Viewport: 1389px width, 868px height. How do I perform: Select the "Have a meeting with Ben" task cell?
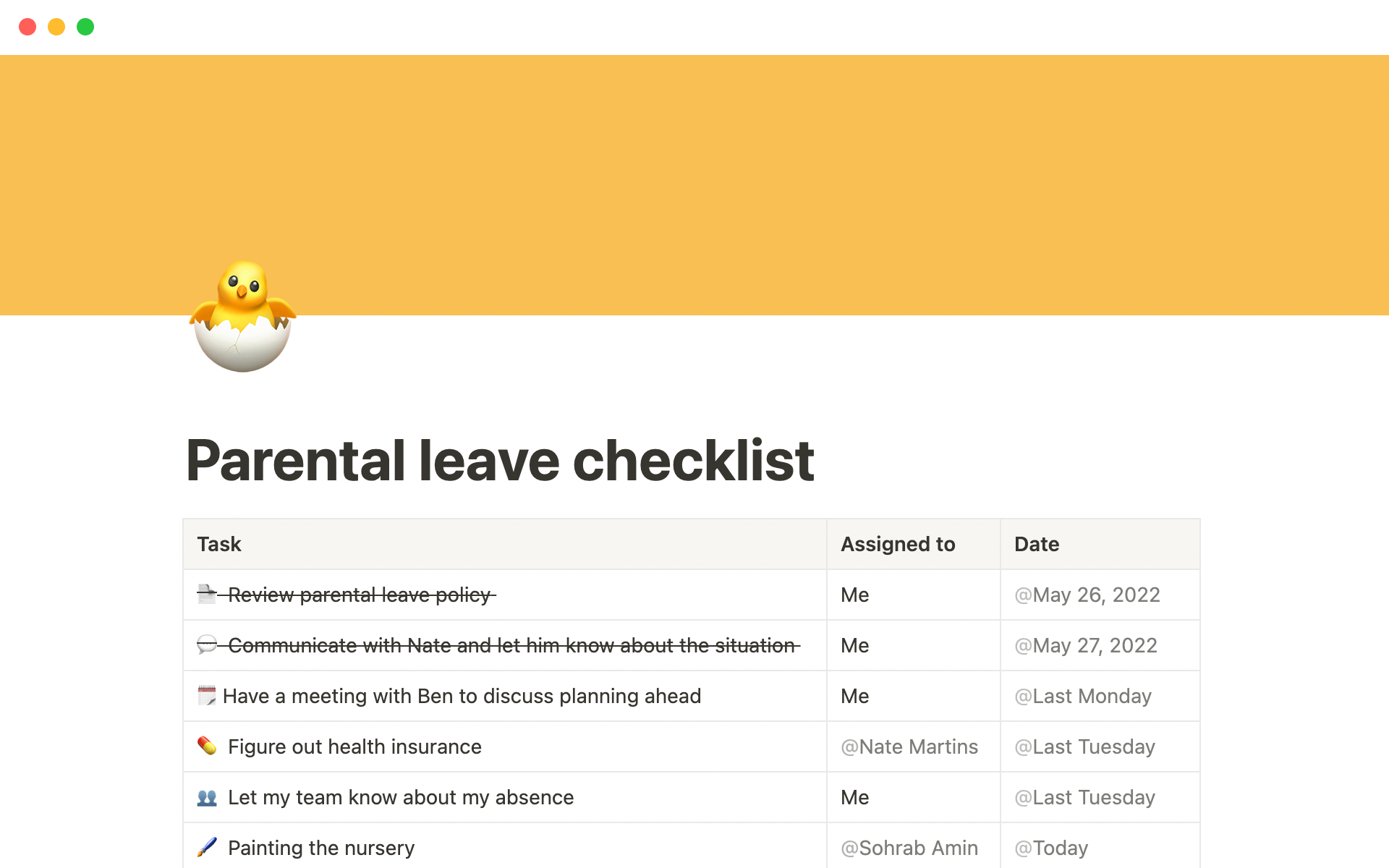point(461,696)
